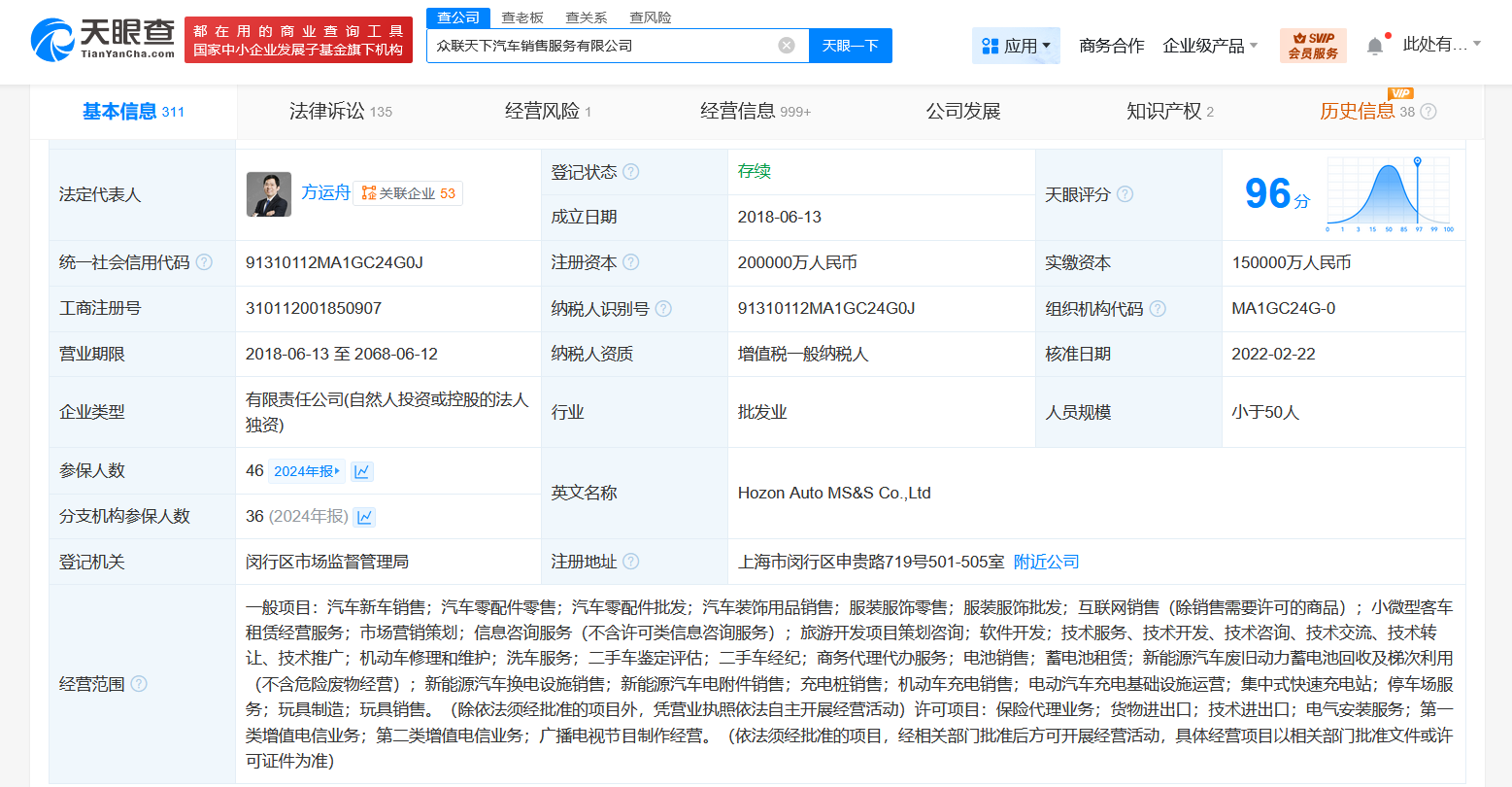The image size is (1512, 787).
Task: Select registered capital 200000万人民币
Action: click(x=797, y=262)
